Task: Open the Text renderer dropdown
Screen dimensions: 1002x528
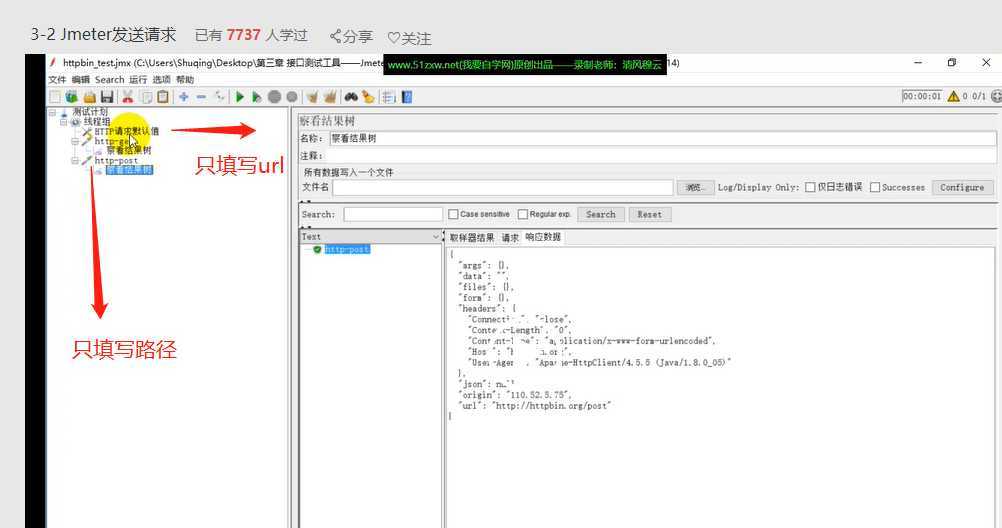Action: [371, 237]
